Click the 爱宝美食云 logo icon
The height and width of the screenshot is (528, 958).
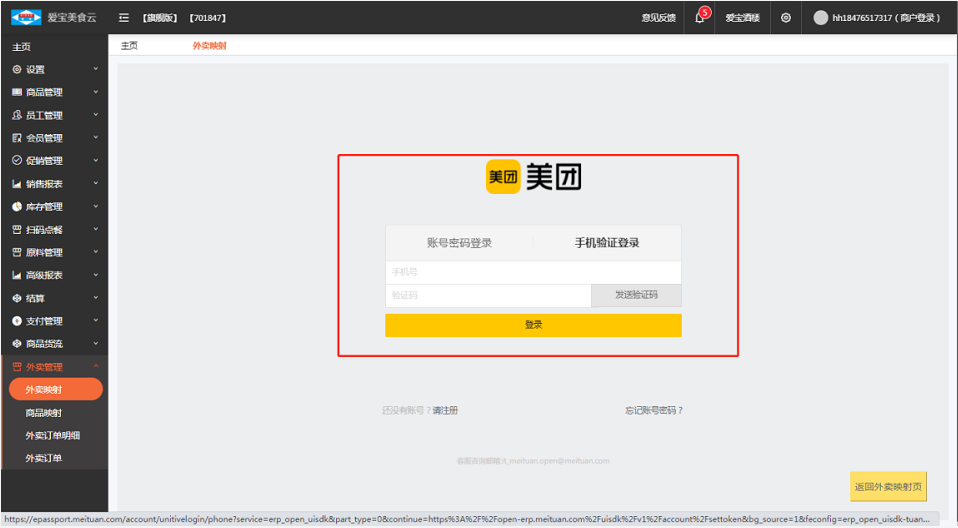click(27, 17)
